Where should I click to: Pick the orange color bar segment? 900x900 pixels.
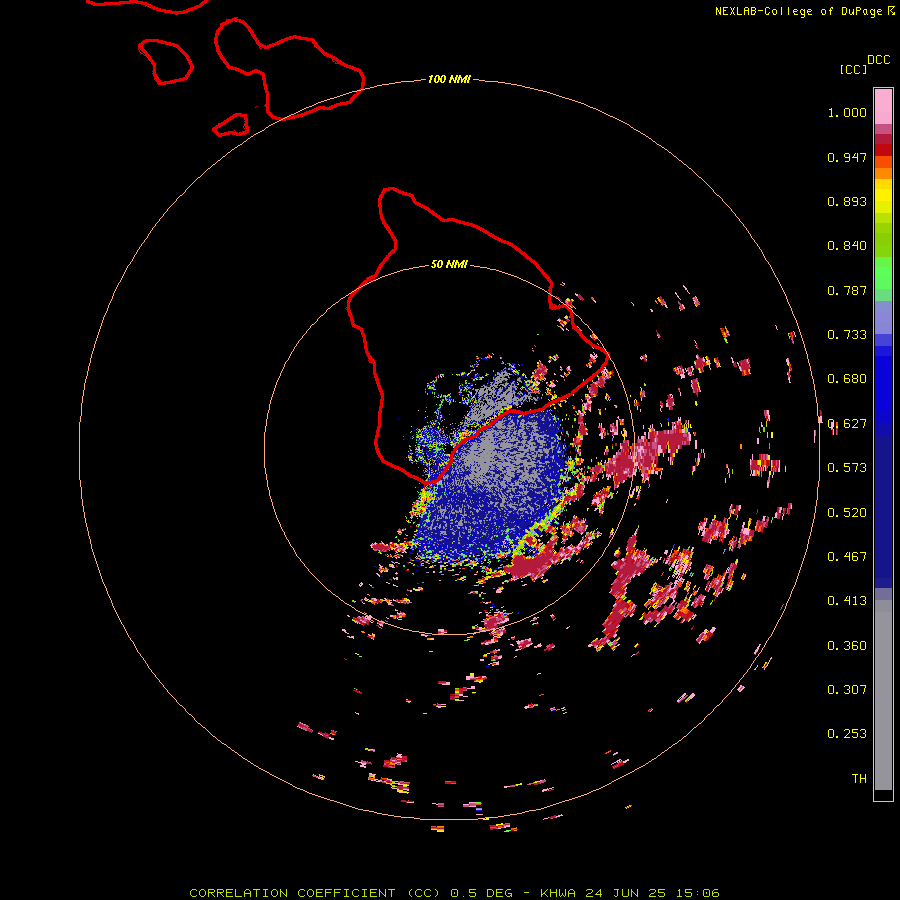point(883,173)
